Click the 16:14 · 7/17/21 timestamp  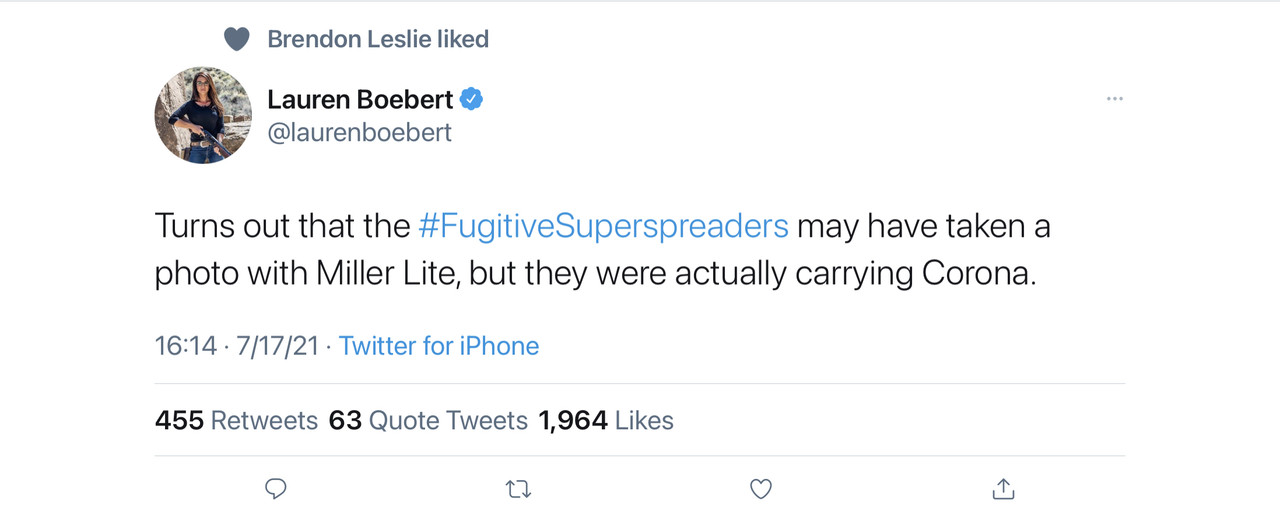236,346
